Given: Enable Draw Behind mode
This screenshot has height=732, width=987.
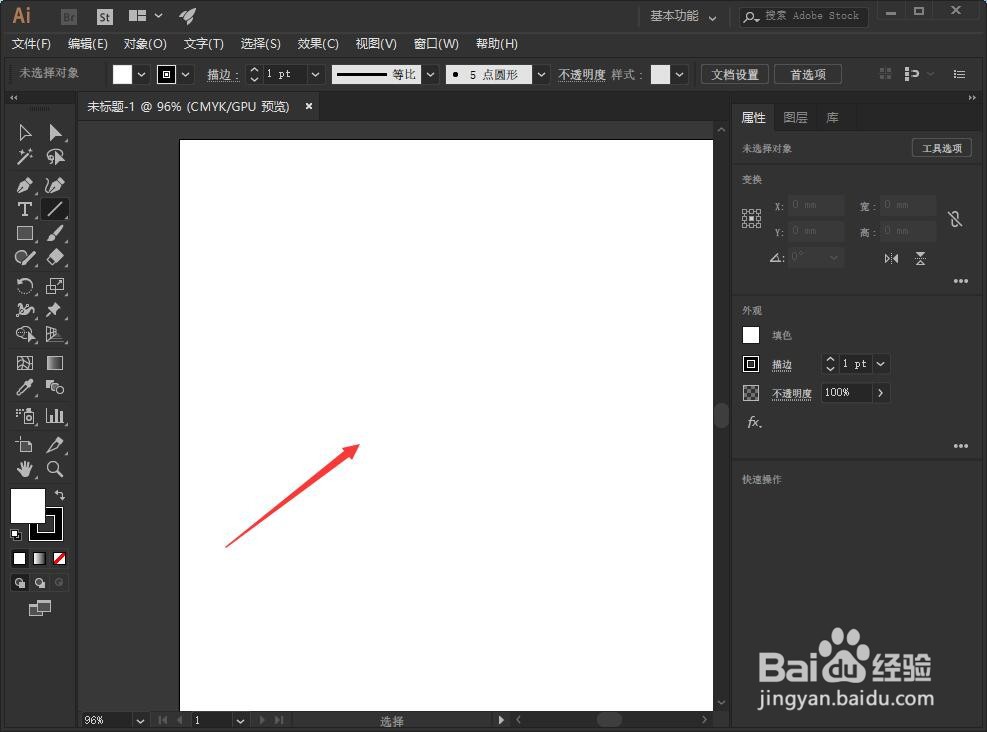Looking at the screenshot, I should (x=40, y=583).
